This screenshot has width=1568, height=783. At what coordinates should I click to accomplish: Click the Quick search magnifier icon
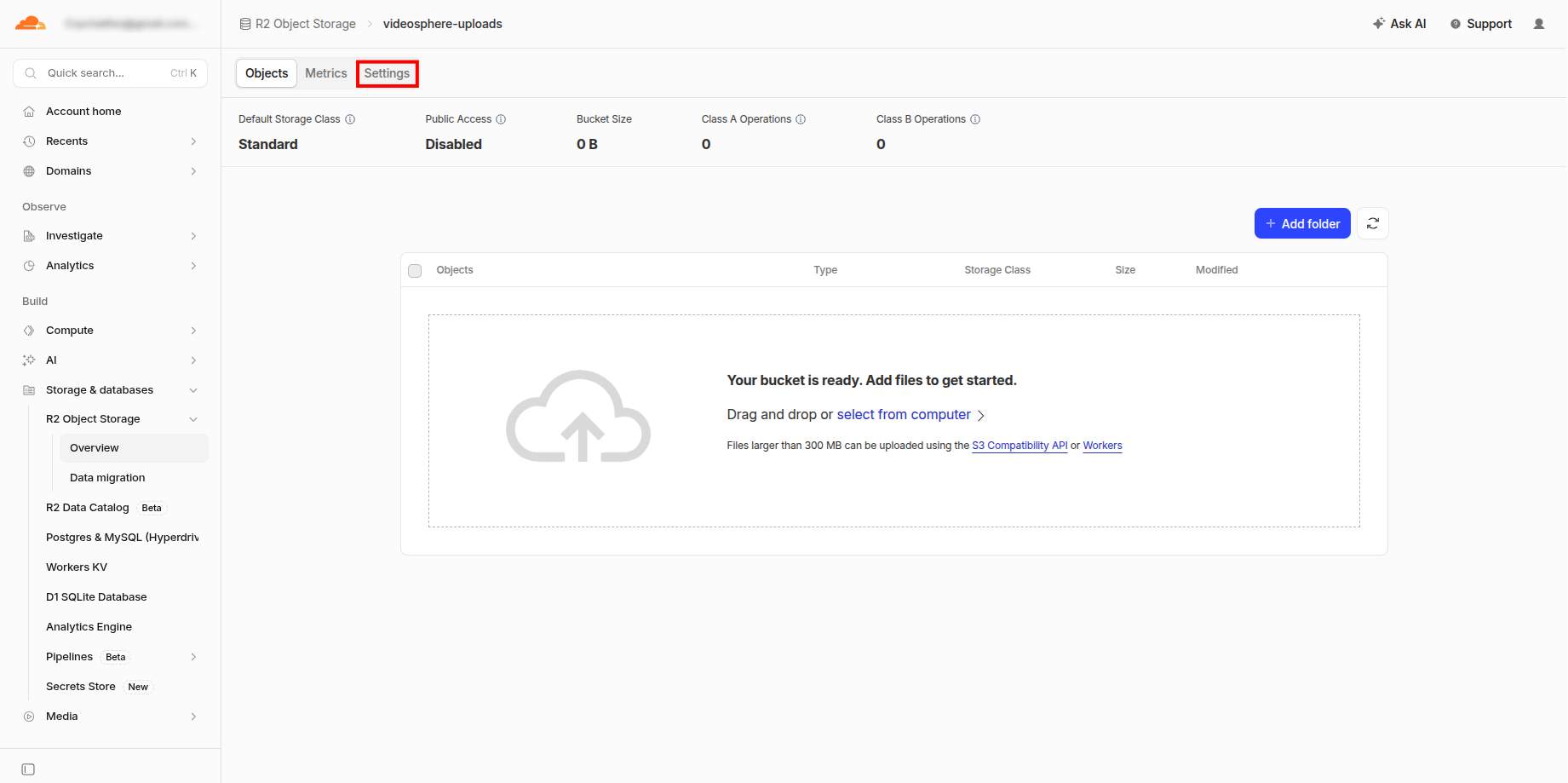[31, 73]
